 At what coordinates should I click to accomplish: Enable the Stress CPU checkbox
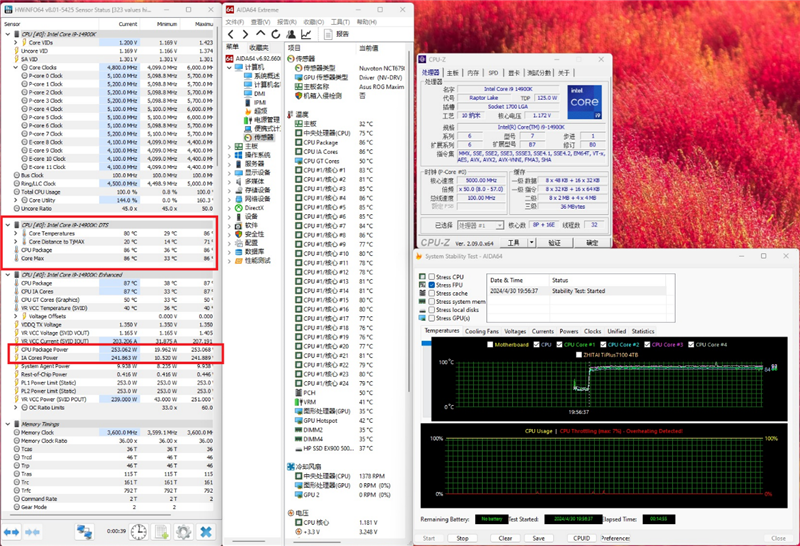pyautogui.click(x=432, y=277)
